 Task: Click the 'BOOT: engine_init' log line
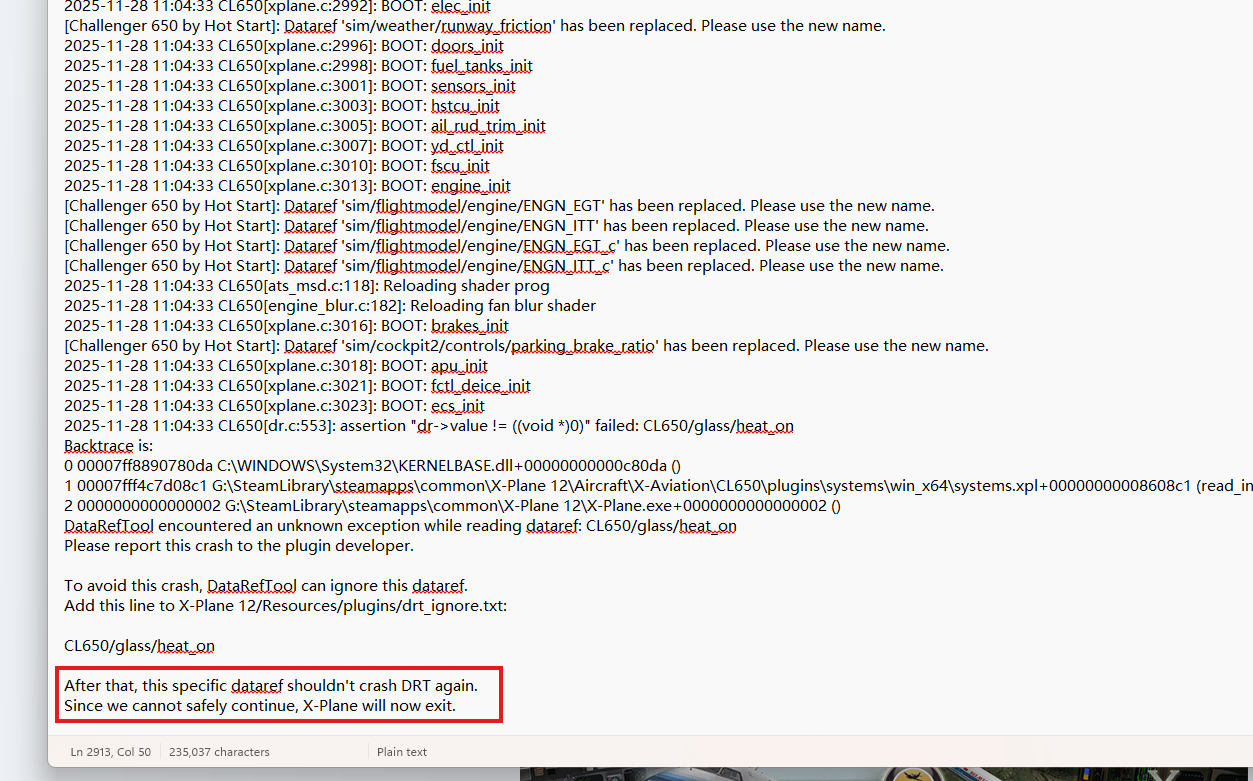287,186
